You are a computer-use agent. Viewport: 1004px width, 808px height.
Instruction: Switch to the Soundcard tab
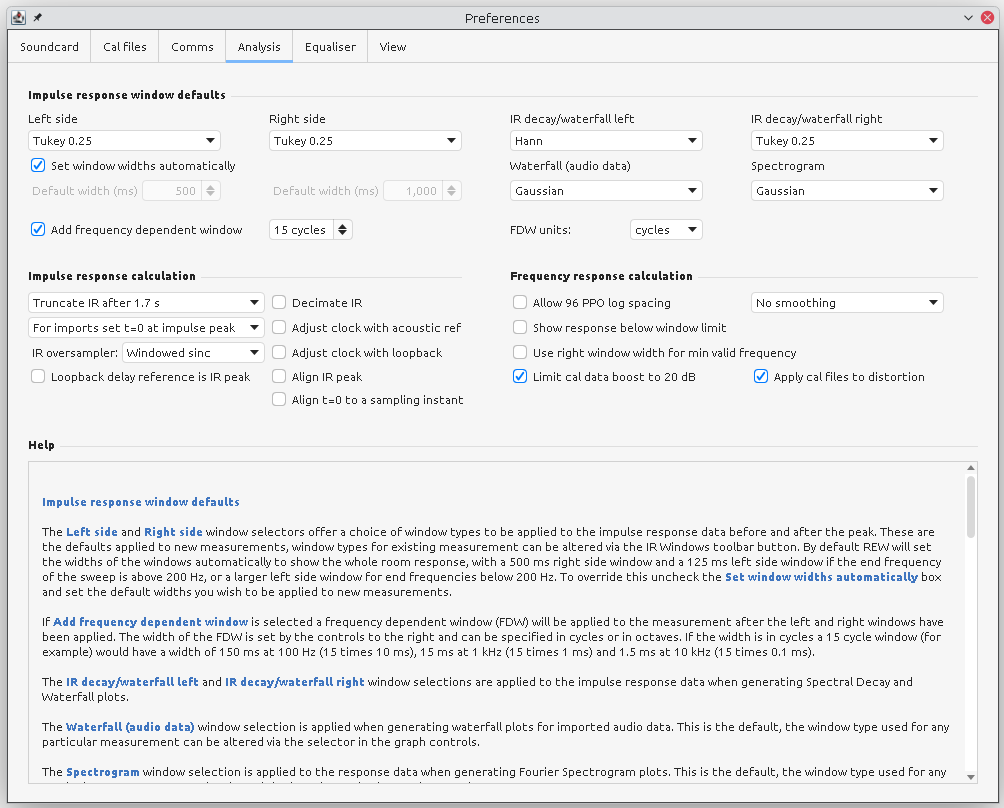coord(49,47)
